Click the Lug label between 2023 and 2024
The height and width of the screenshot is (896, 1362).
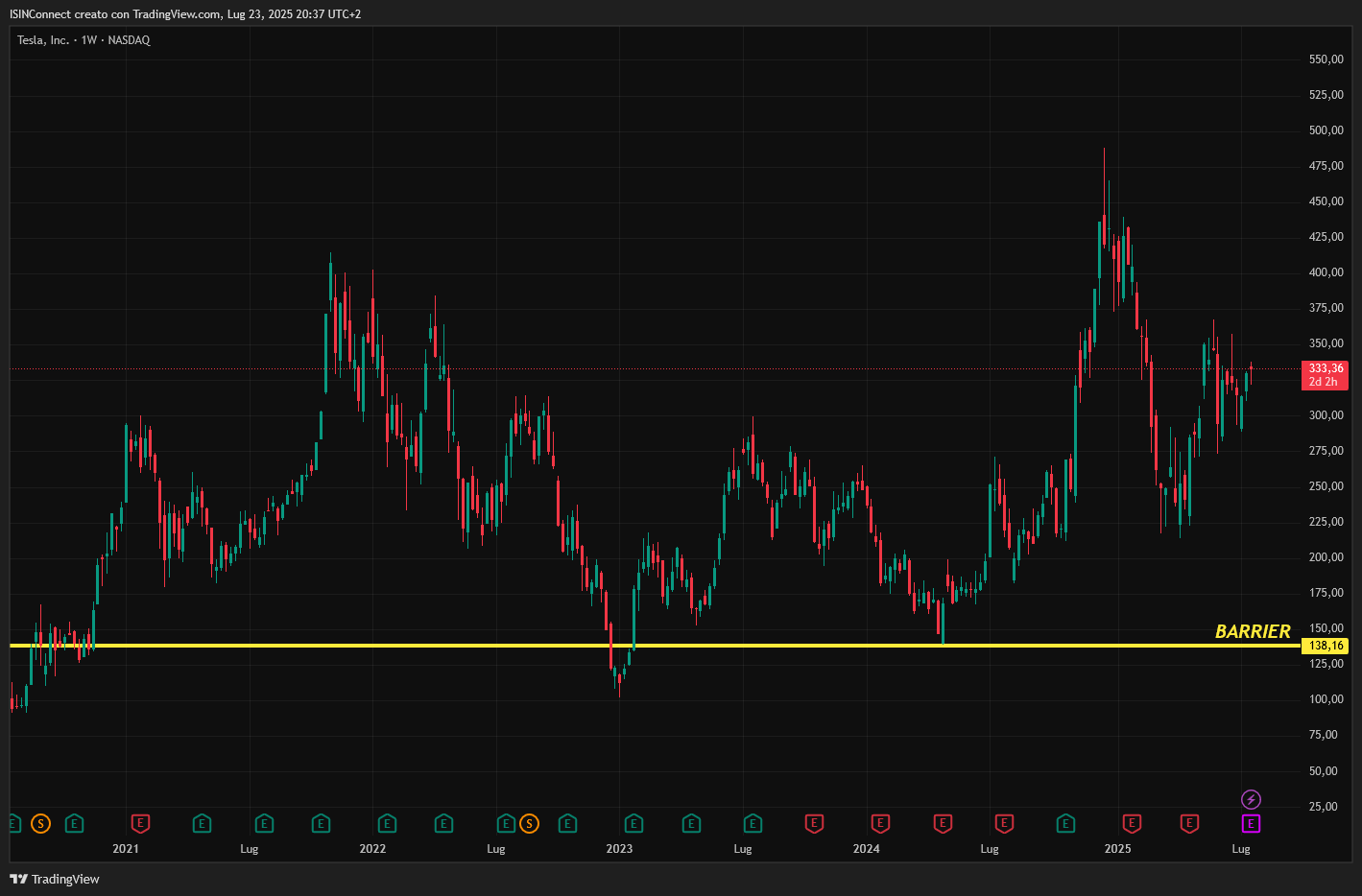coord(743,849)
